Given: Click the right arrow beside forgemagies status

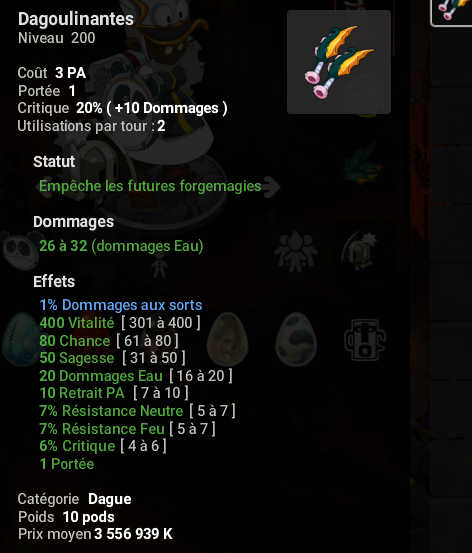Looking at the screenshot, I should click(x=272, y=186).
